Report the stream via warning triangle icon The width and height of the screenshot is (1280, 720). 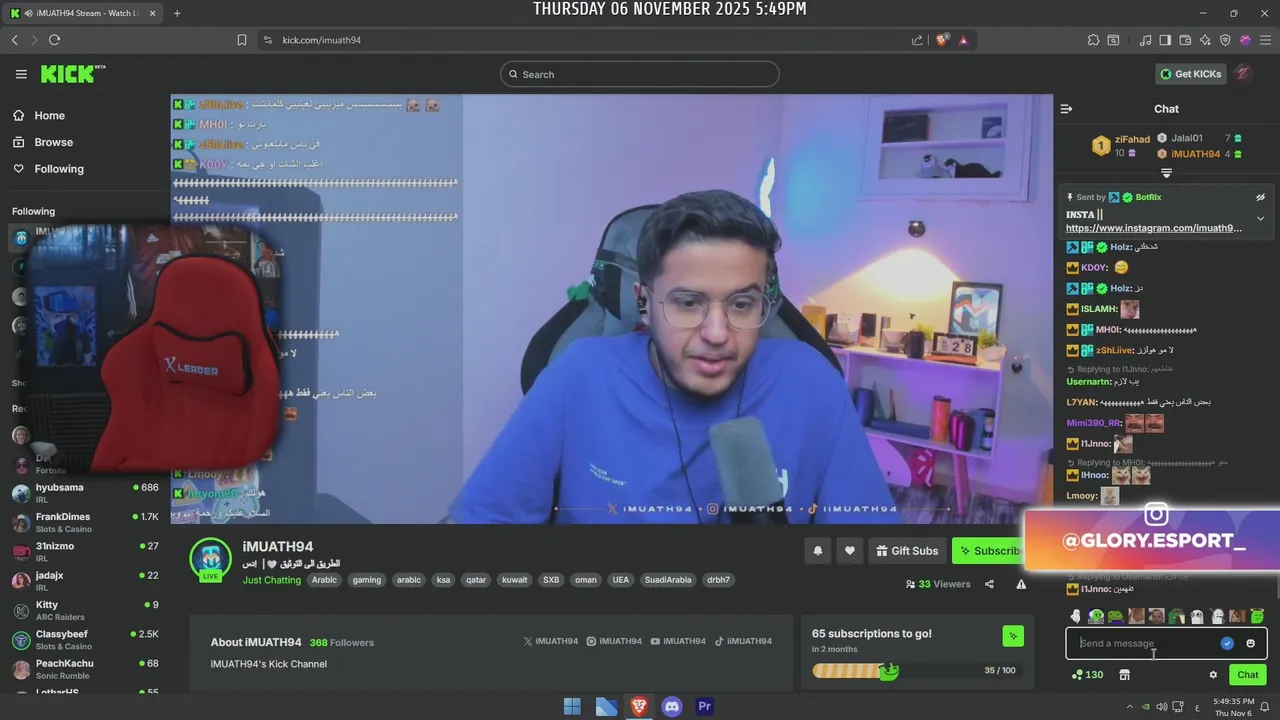1021,584
